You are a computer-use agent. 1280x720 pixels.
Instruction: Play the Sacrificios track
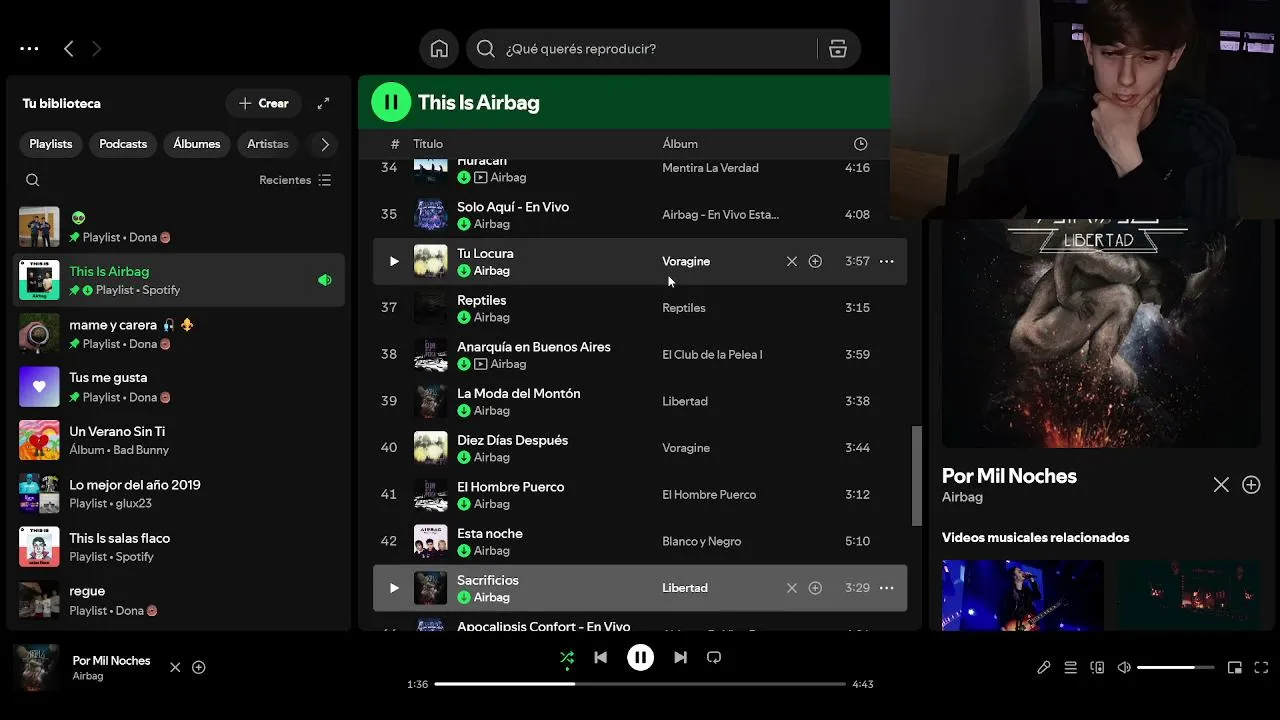(394, 588)
